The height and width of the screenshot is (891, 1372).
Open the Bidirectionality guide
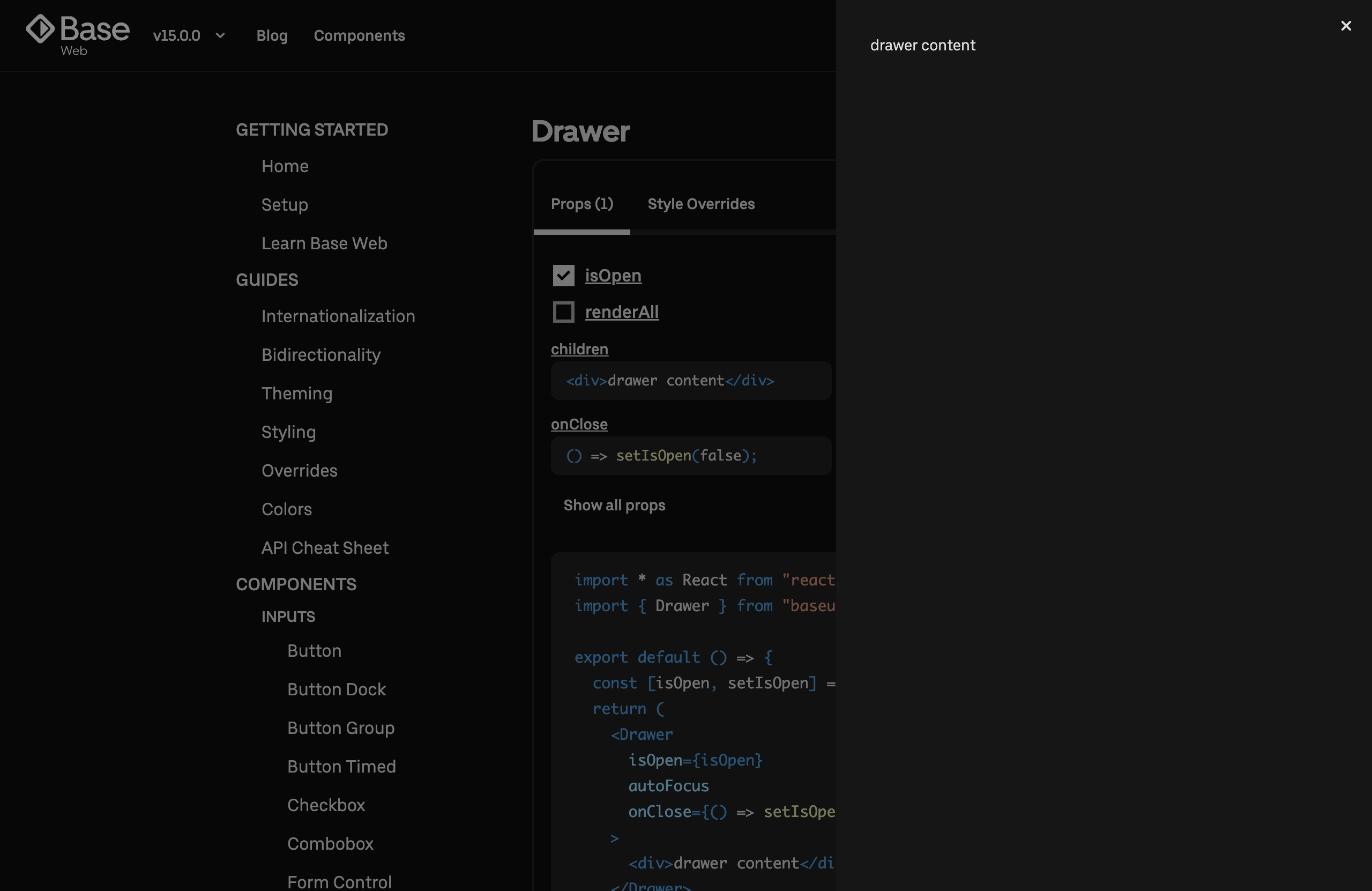(x=320, y=355)
